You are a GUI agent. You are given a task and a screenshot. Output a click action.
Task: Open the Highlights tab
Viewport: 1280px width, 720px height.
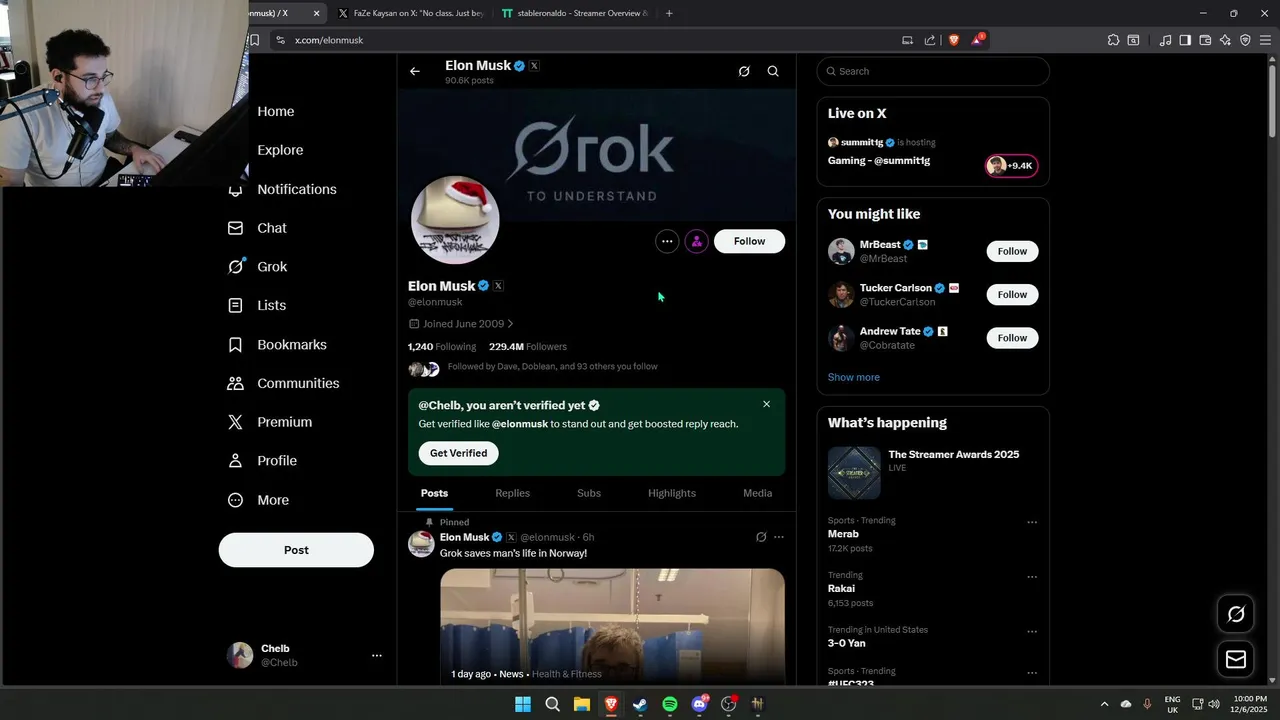coord(672,493)
